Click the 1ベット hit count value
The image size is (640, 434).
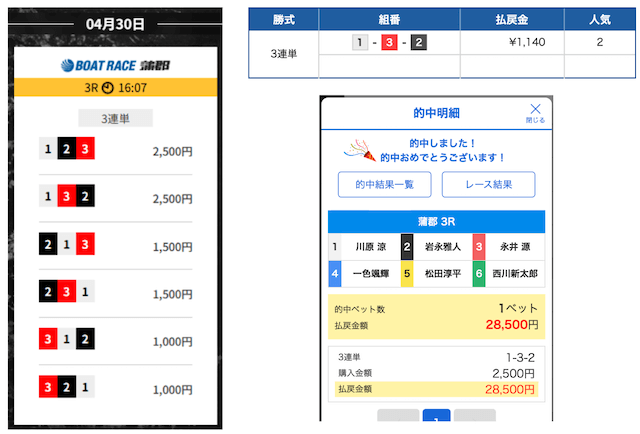(518, 308)
